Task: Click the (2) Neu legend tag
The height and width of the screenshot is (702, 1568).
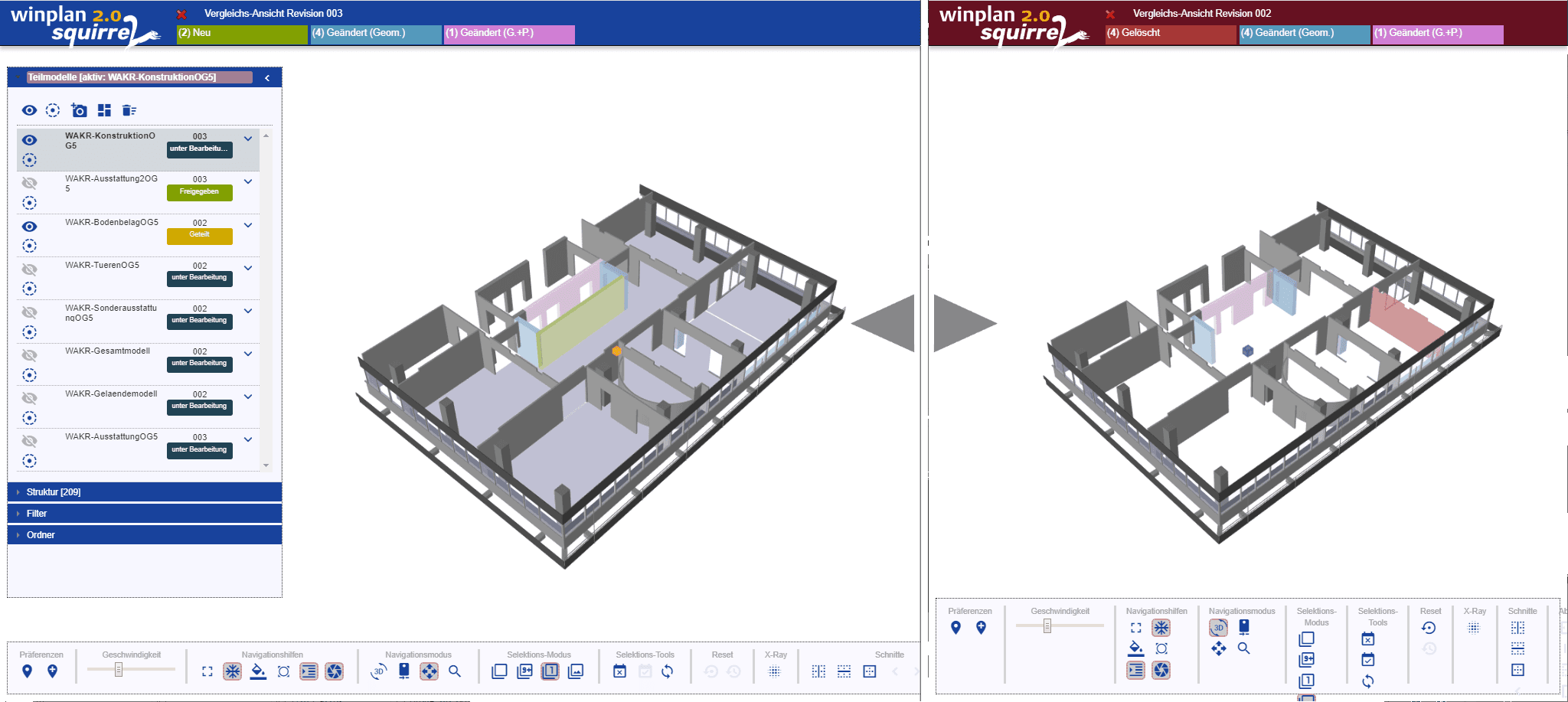Action: [x=242, y=34]
